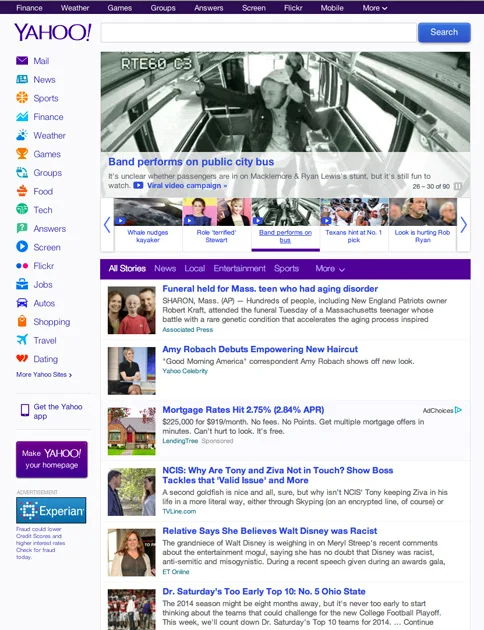Click Make Yahoo your homepage button
Image resolution: width=484 pixels, height=630 pixels.
52,459
